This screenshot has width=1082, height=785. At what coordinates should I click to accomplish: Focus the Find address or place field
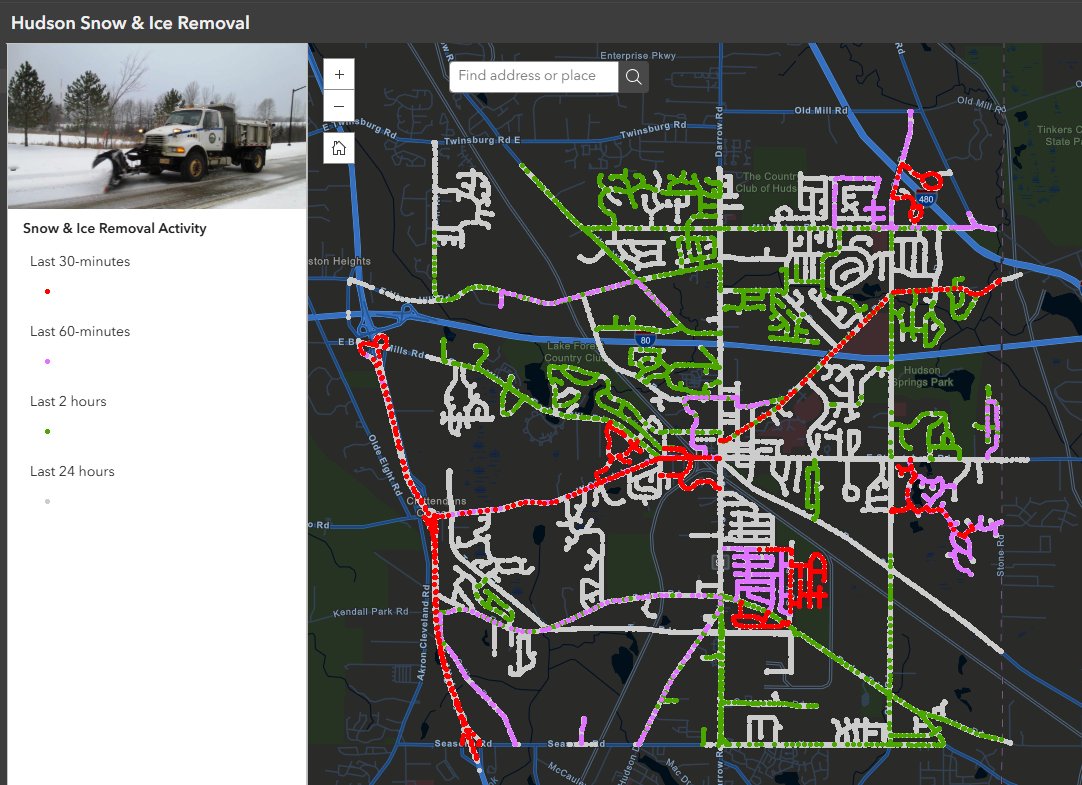pyautogui.click(x=533, y=77)
